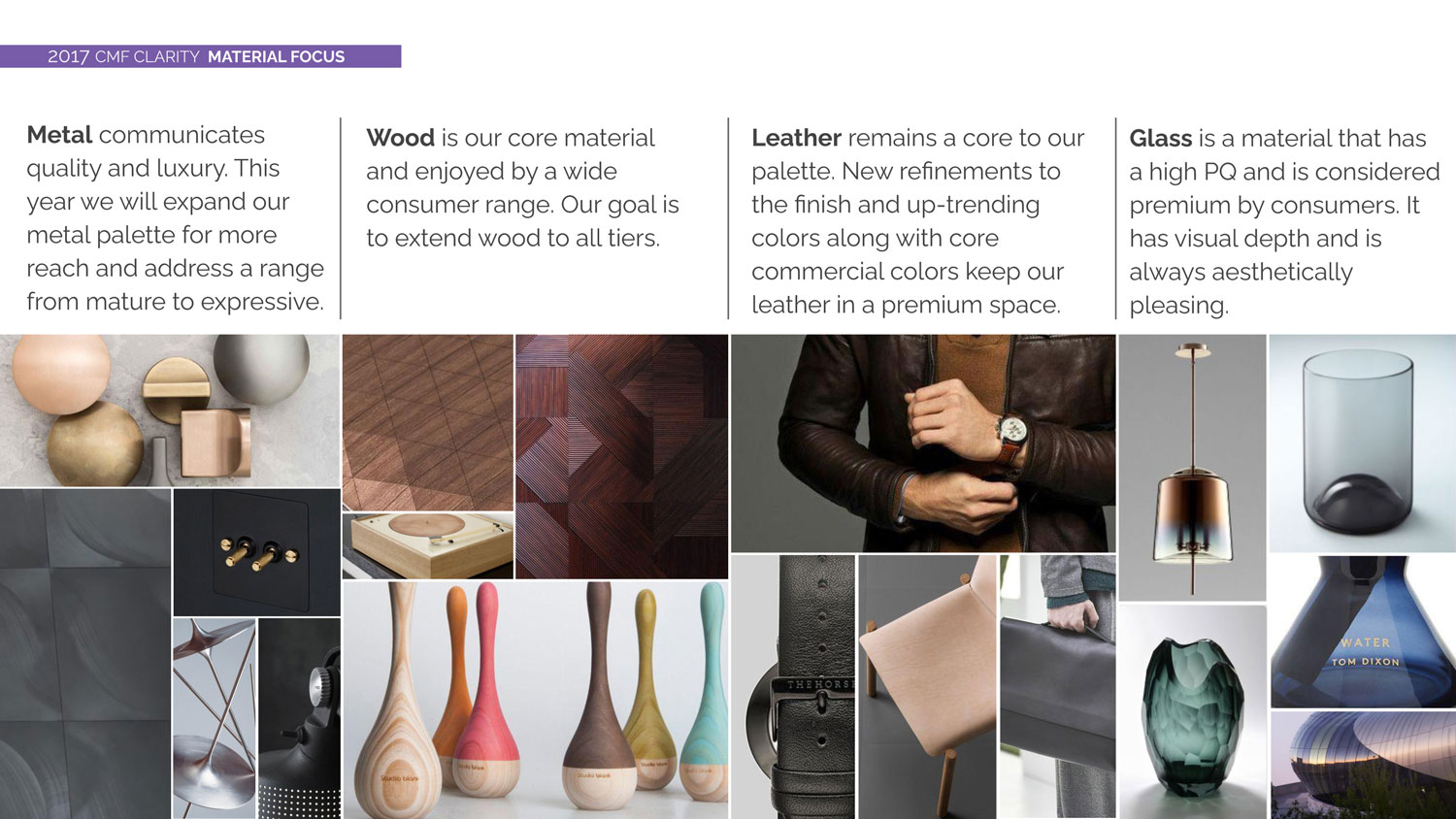Open the blue Tom Dixon Water bottle image
This screenshot has height=819, width=1456.
click(x=1363, y=632)
